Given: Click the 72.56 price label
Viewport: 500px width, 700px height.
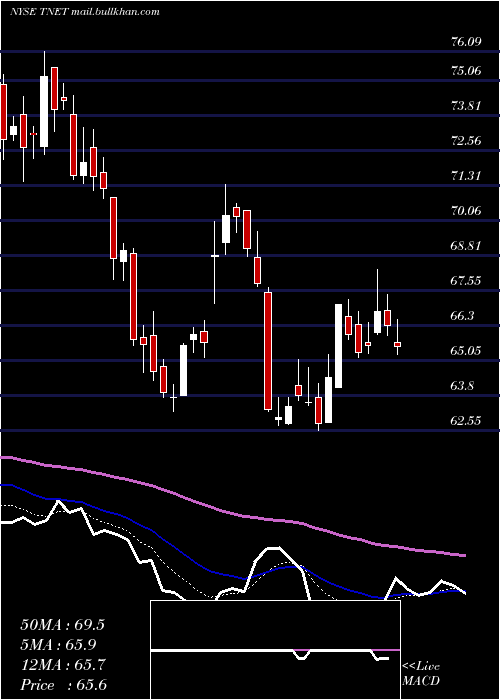Looking at the screenshot, I should (x=467, y=141).
